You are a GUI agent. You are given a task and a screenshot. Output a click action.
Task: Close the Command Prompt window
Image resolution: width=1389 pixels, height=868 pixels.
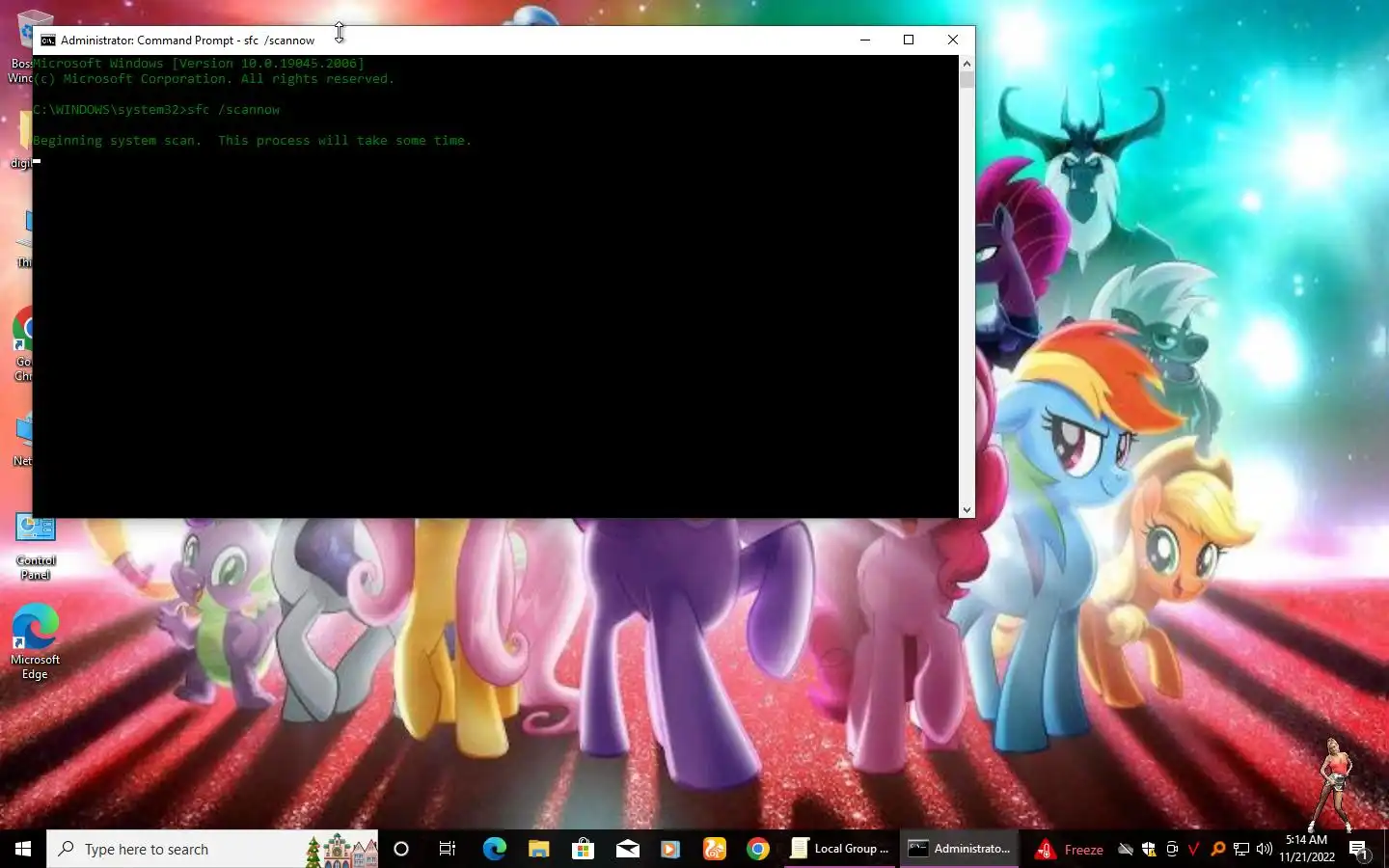click(953, 40)
